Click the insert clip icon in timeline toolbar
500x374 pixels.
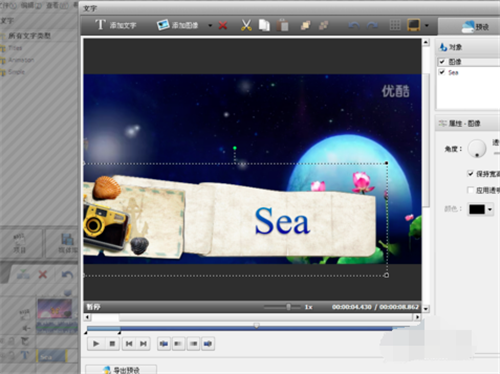coord(23,275)
